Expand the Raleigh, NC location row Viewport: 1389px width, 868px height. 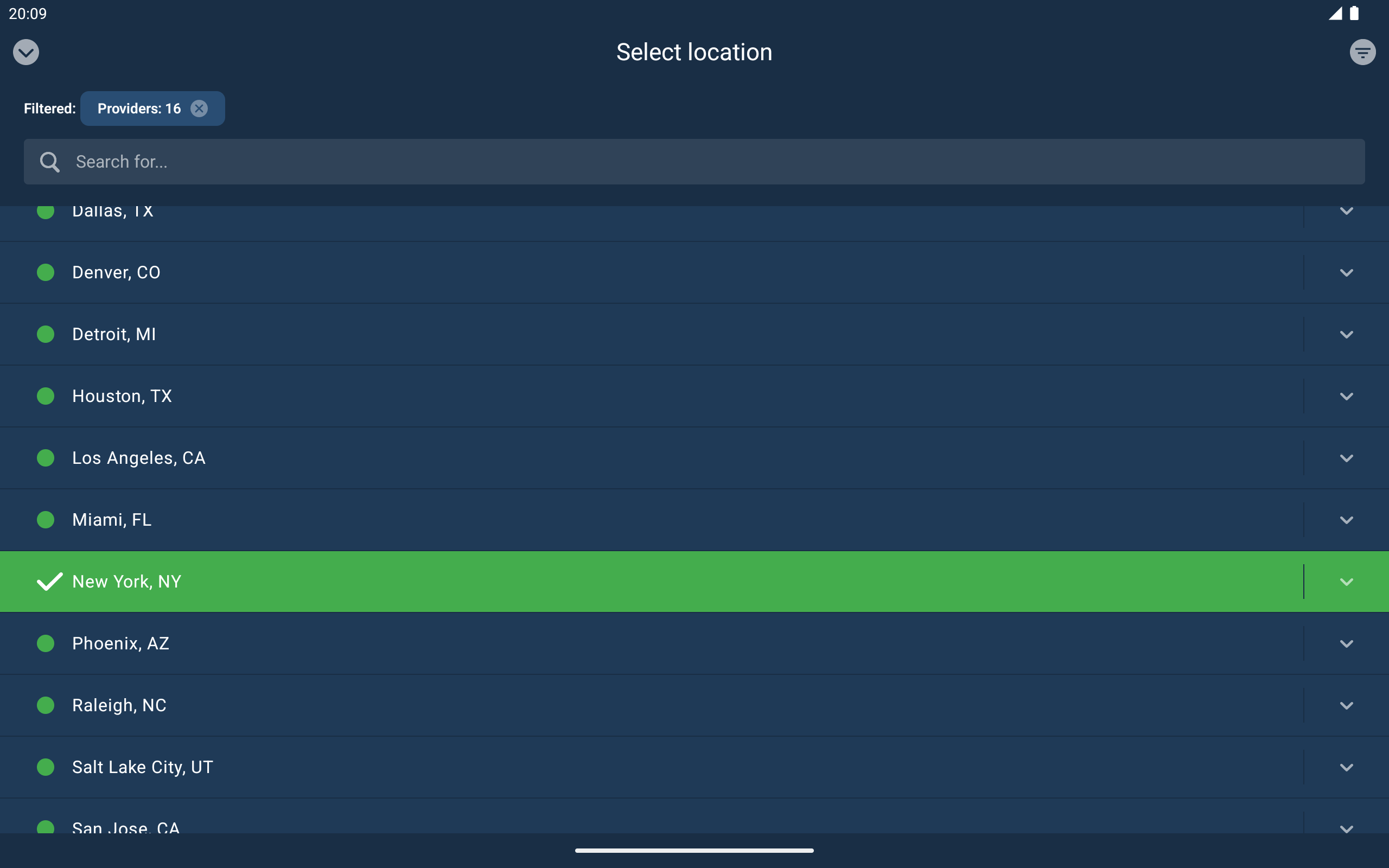coord(1347,705)
